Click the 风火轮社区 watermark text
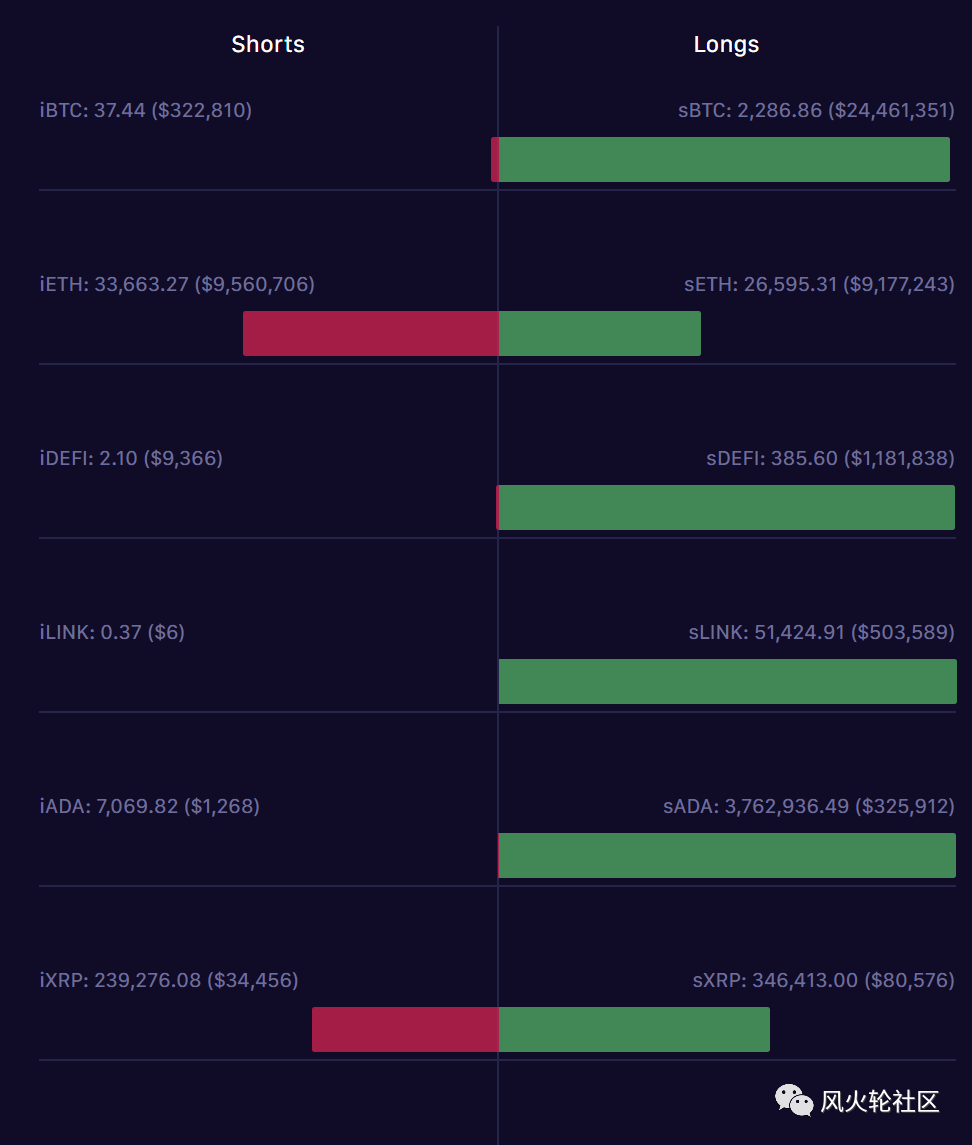This screenshot has width=972, height=1145. 879,1101
